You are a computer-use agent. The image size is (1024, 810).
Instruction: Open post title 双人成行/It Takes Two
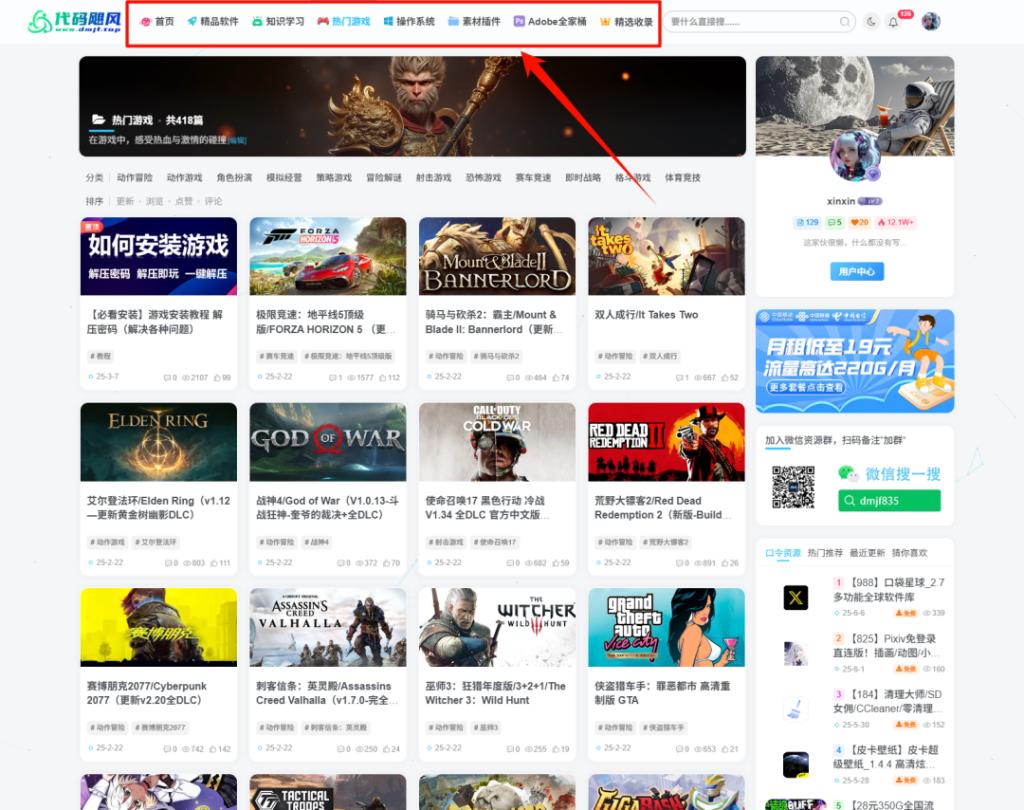click(x=646, y=315)
